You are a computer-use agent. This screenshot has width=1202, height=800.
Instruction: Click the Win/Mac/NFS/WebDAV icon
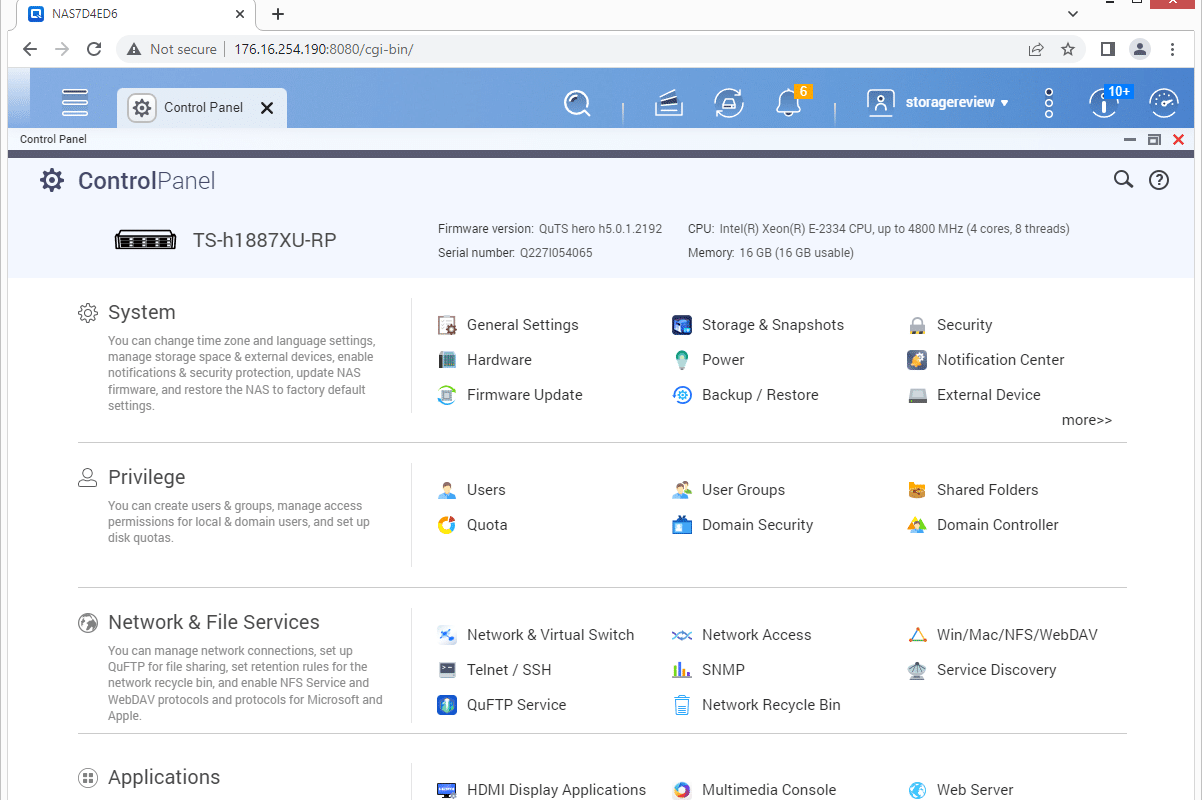(x=917, y=635)
